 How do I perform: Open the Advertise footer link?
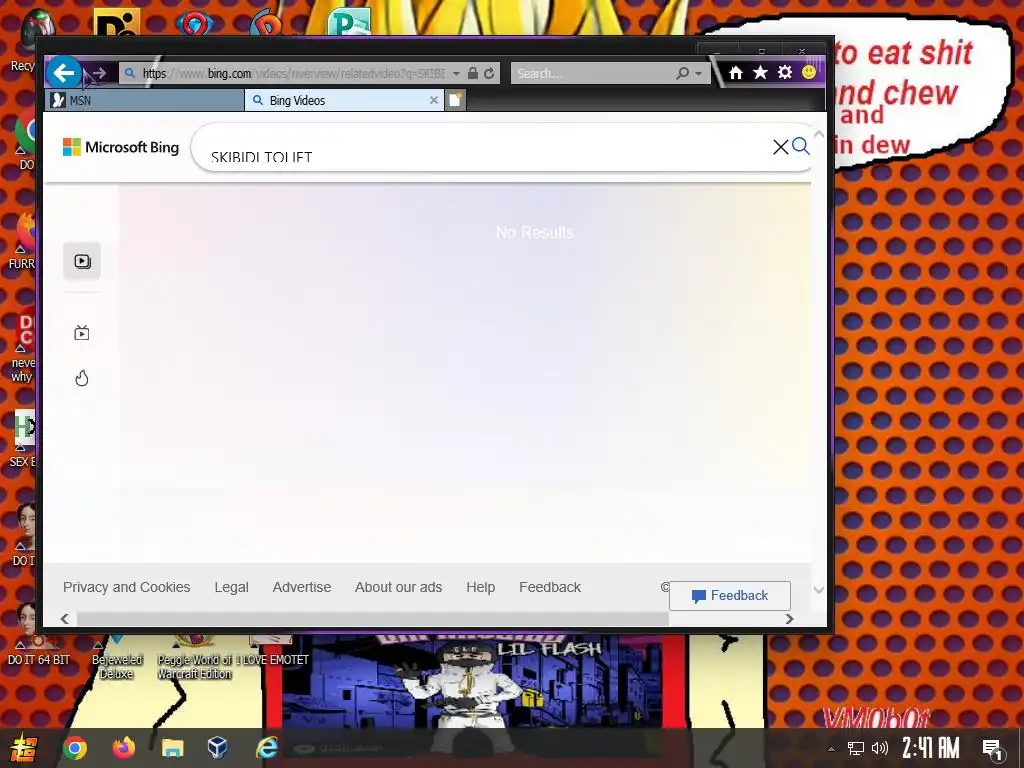pyautogui.click(x=302, y=587)
